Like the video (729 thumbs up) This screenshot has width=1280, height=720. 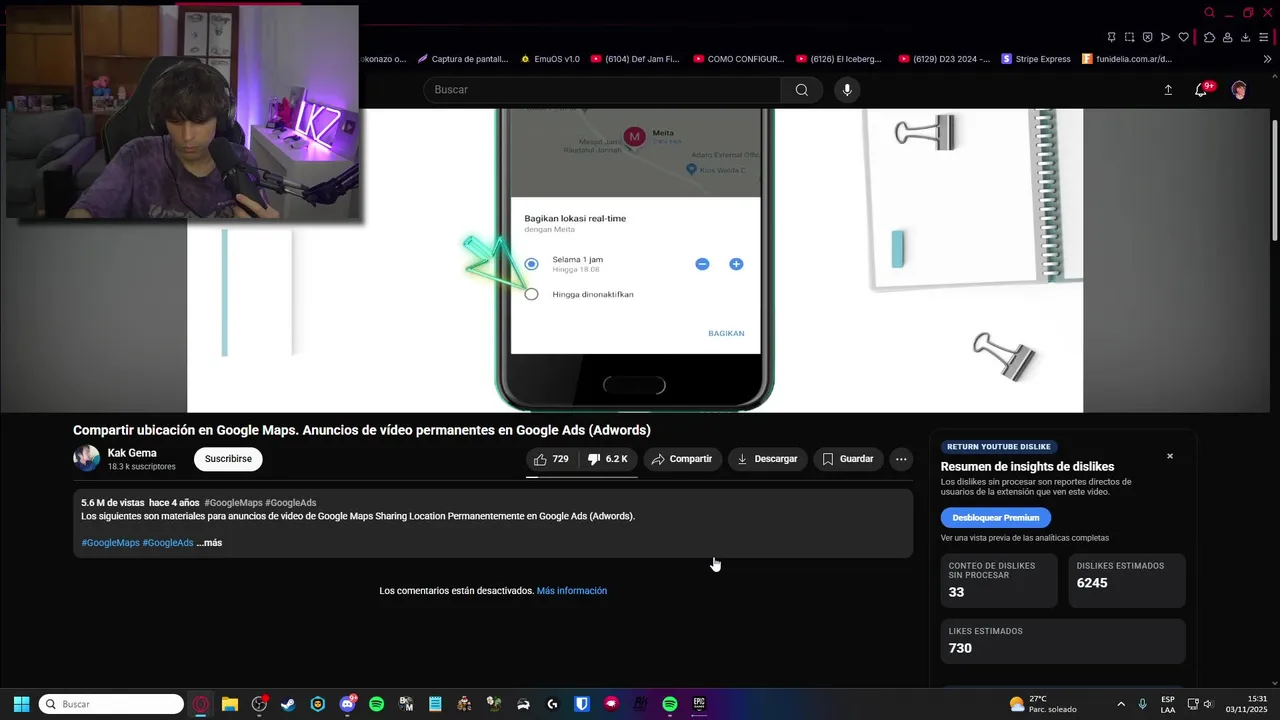[x=552, y=459]
